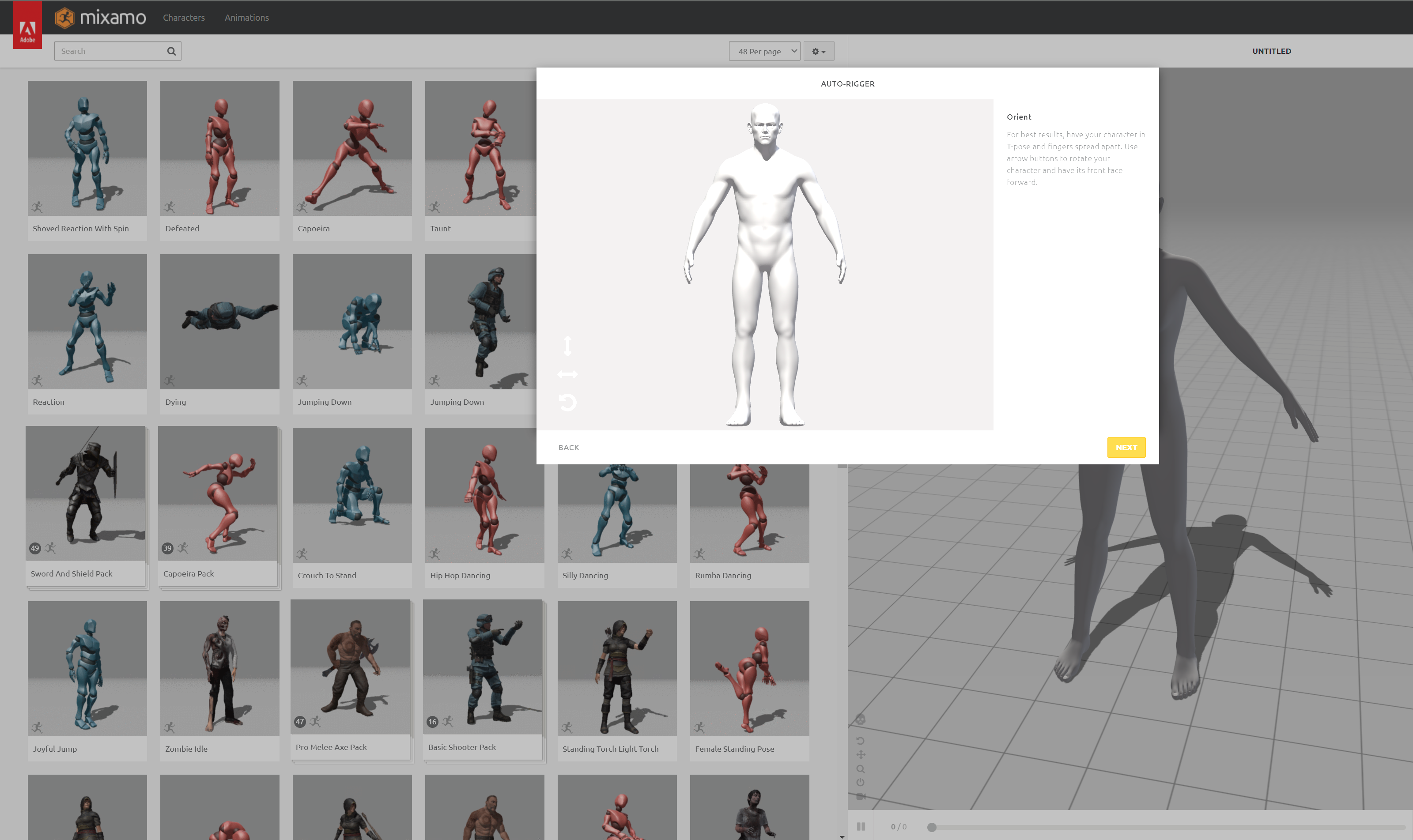Click viewport power reset icon
This screenshot has width=1413, height=840.
pos(861,782)
